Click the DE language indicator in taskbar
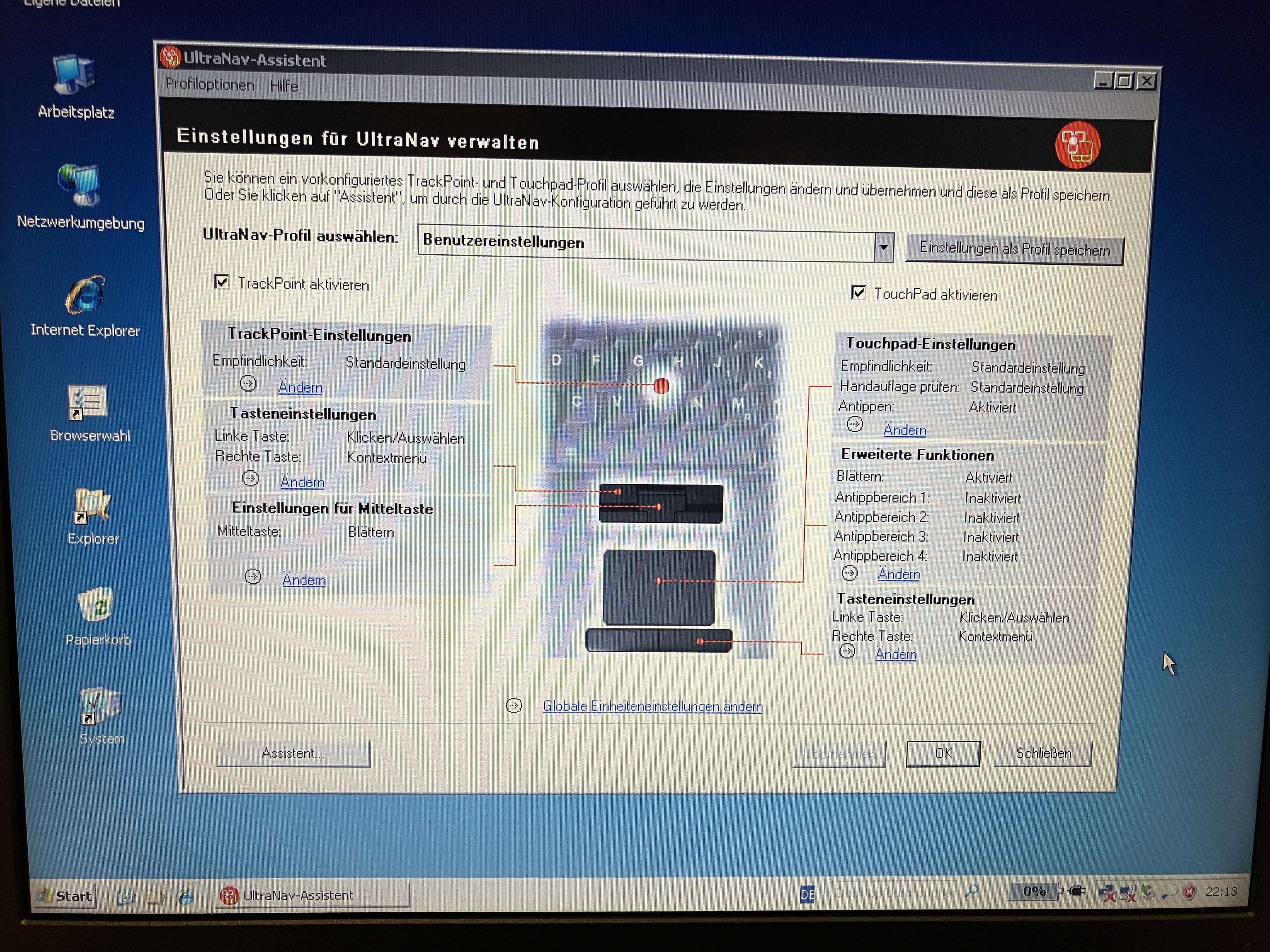This screenshot has height=952, width=1270. coord(807,893)
